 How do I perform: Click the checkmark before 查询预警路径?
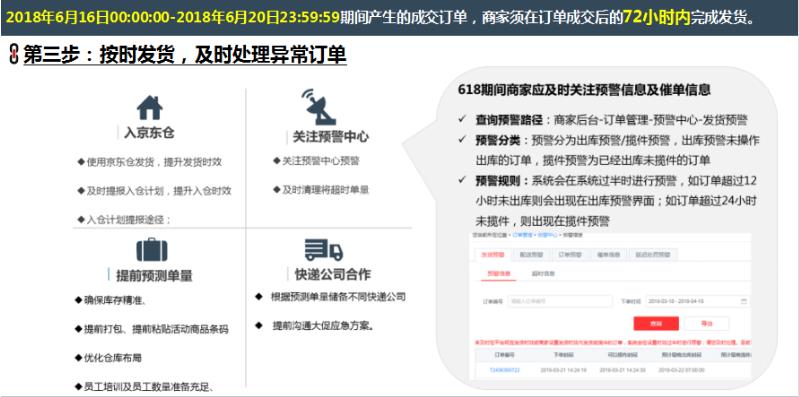pyautogui.click(x=462, y=119)
